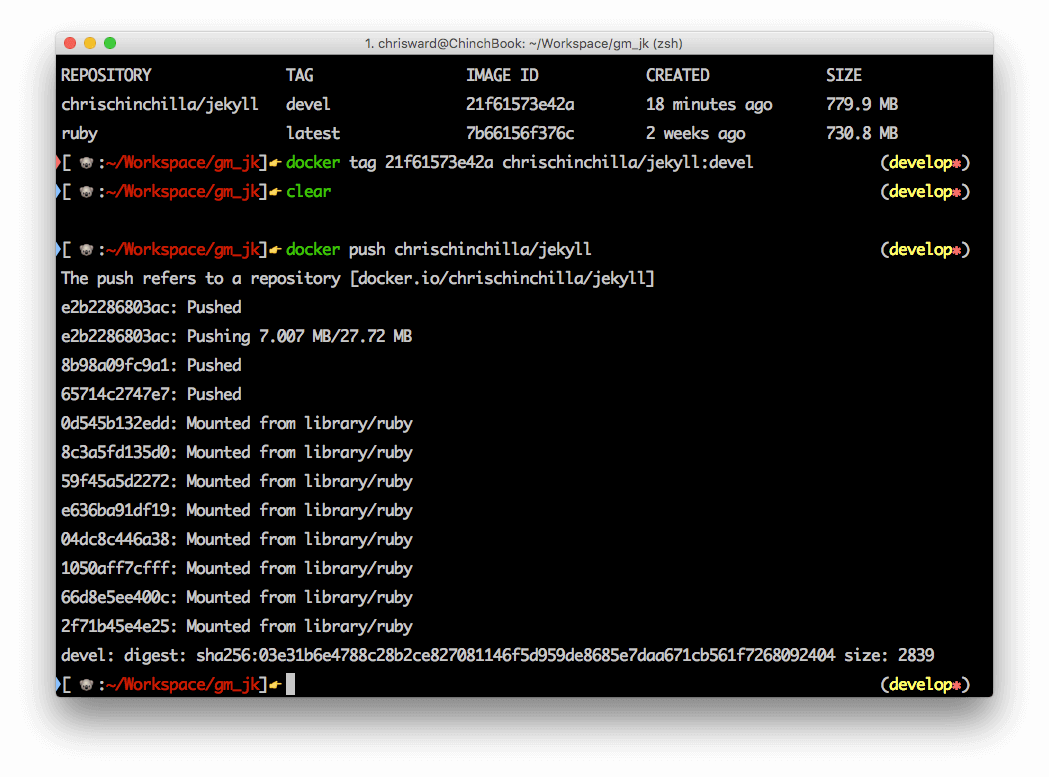Click the (develop*) branch indicator on the last prompt

click(x=925, y=684)
